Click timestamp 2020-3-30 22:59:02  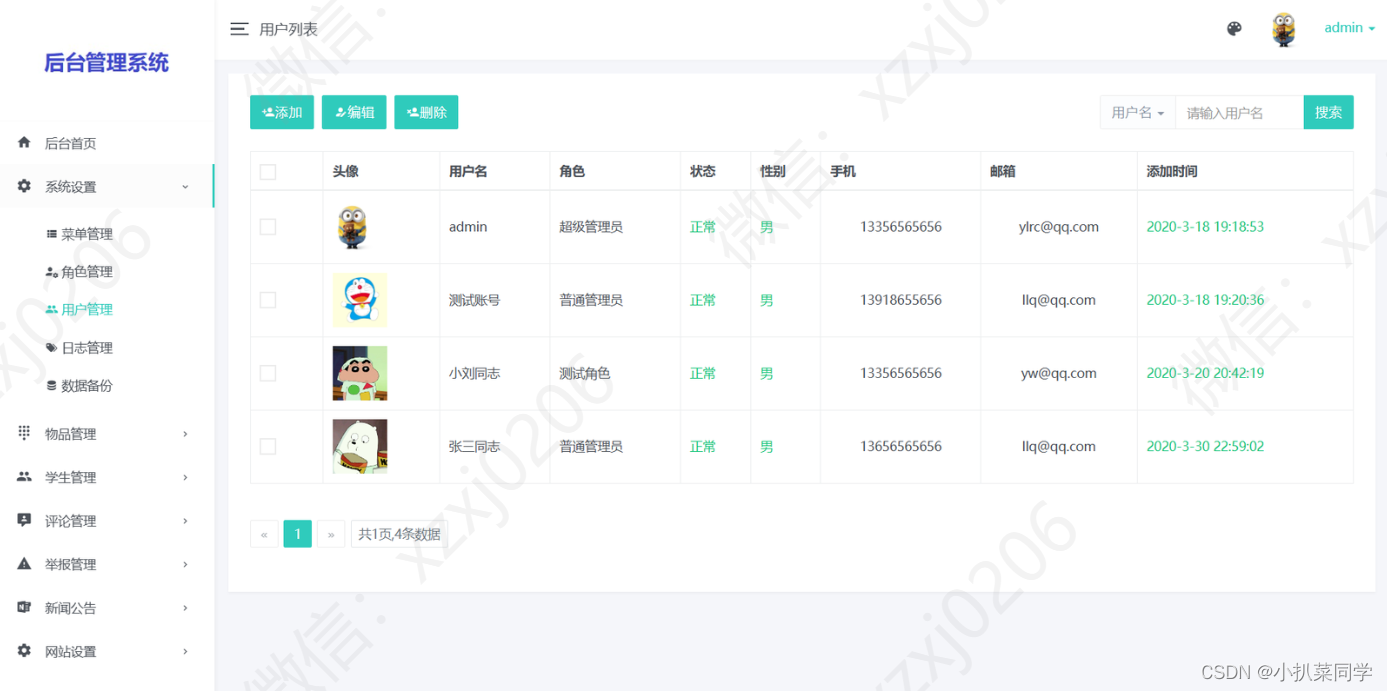(x=1205, y=446)
